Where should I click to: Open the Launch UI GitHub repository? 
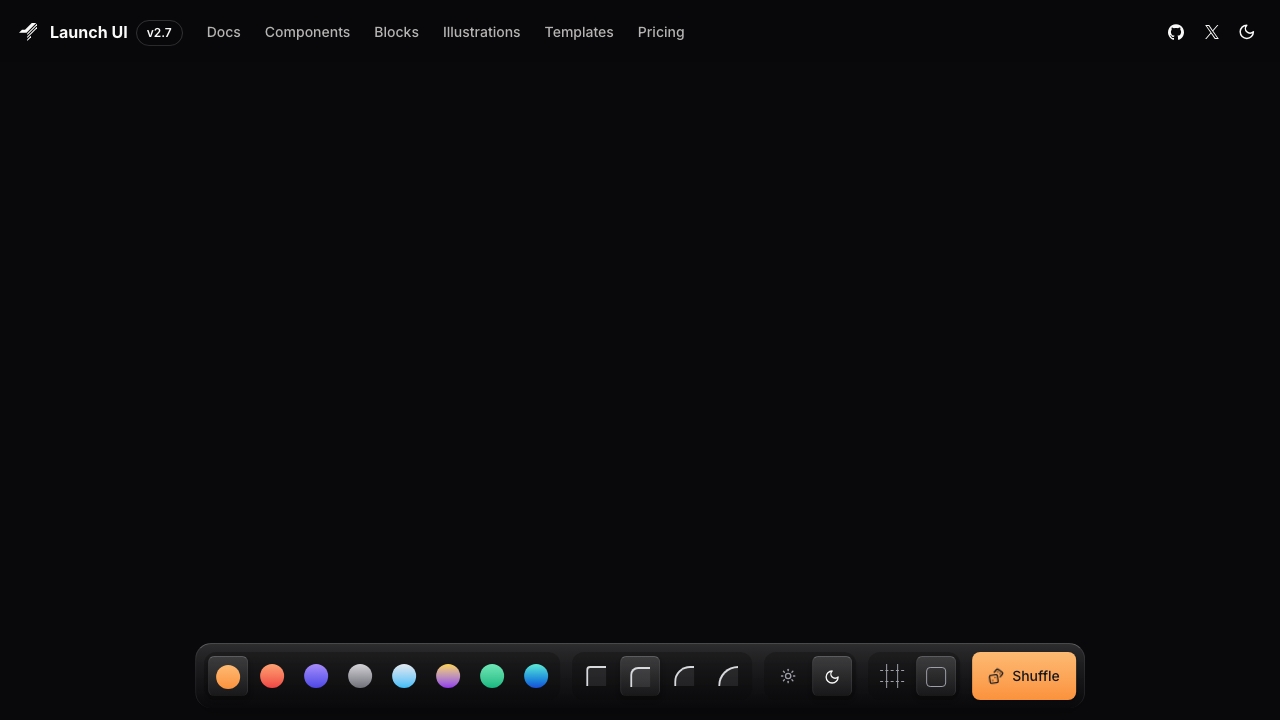tap(1176, 32)
